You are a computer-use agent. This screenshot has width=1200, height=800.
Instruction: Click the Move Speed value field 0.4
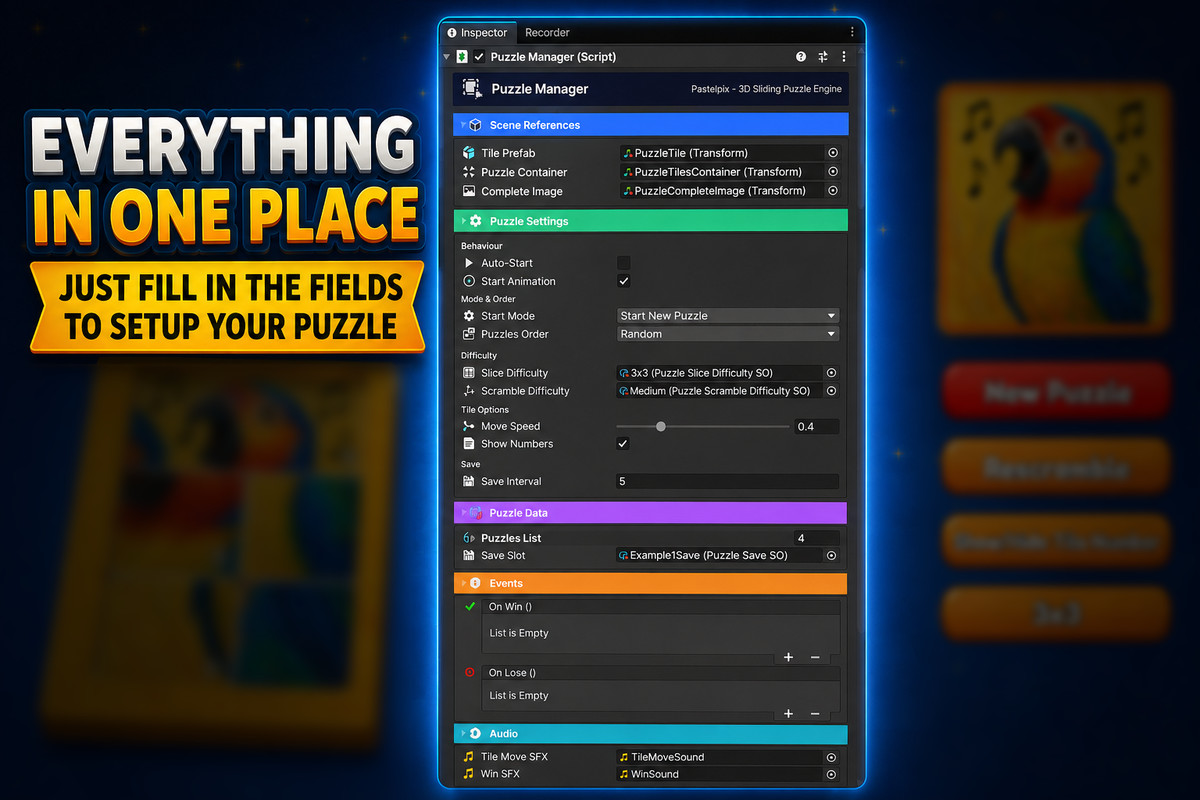[817, 427]
